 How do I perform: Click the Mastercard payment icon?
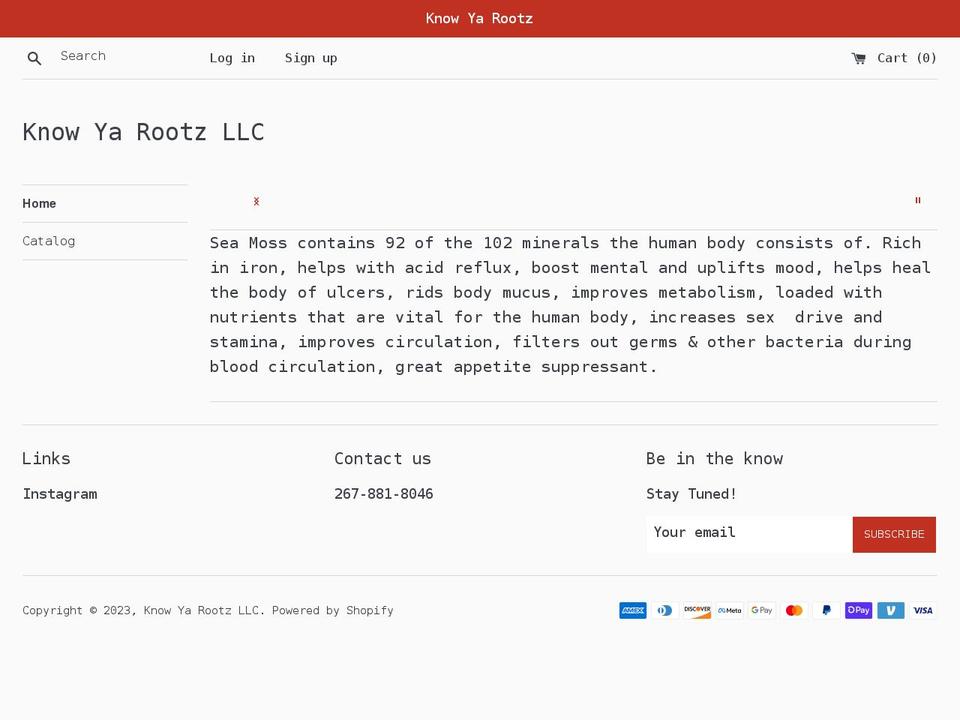click(x=793, y=610)
